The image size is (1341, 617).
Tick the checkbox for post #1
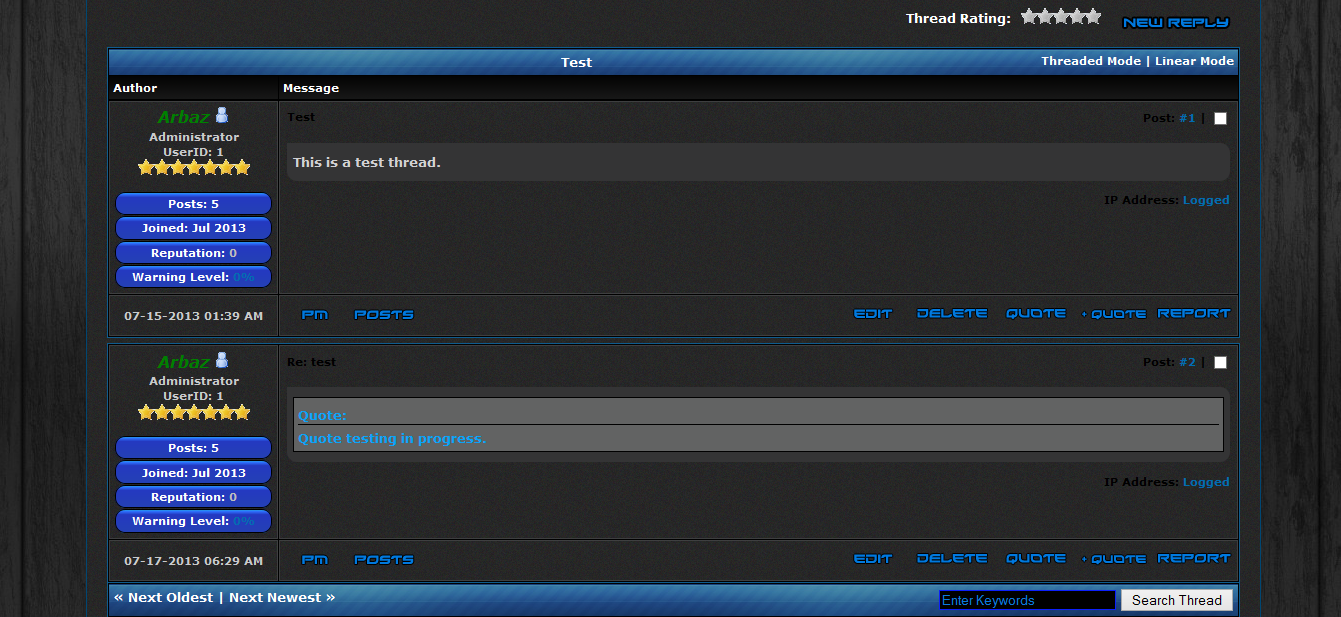[x=1220, y=118]
